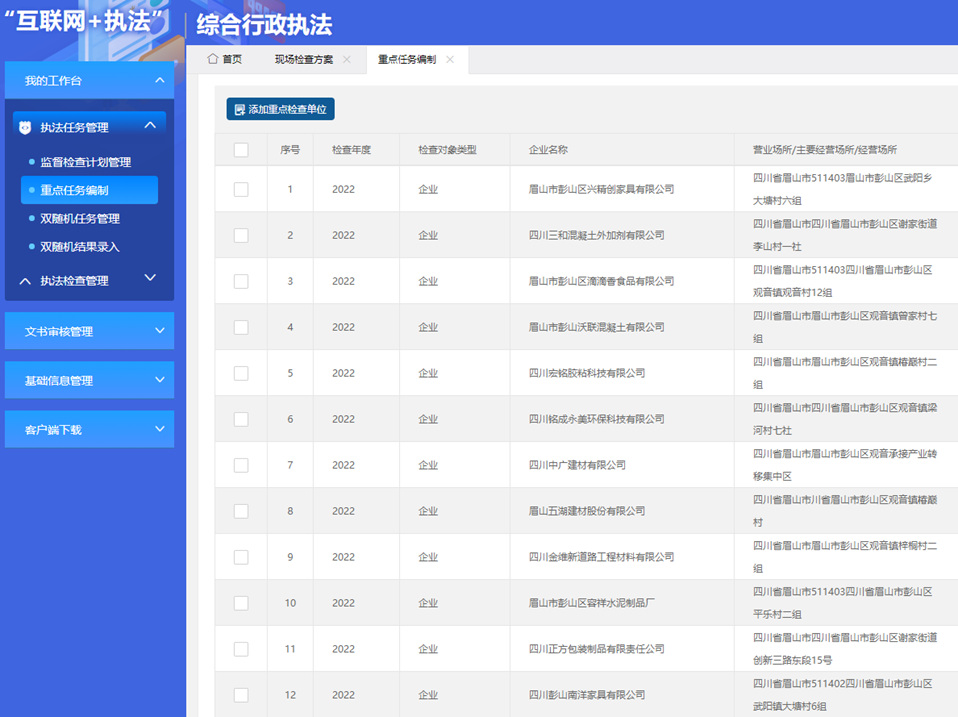Click company name 眉山市彭山区容祥水泥制品厂
This screenshot has height=717, width=958.
[591, 603]
